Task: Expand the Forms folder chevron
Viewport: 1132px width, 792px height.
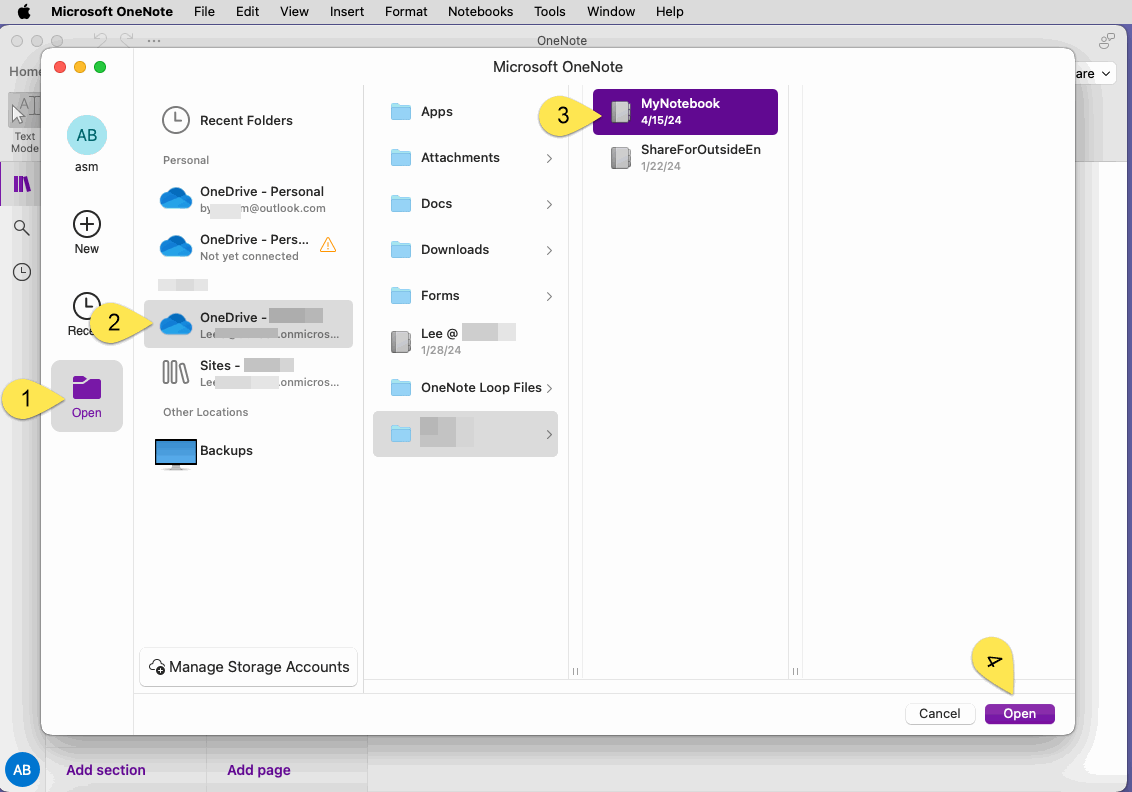Action: [x=549, y=297]
